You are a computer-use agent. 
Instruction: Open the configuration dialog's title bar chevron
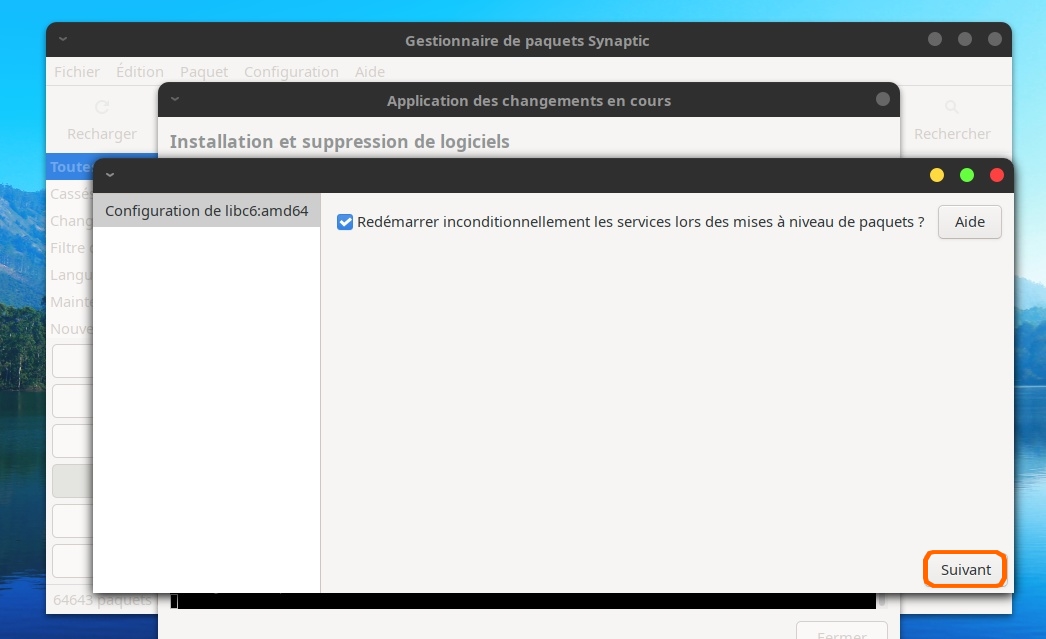(x=110, y=175)
